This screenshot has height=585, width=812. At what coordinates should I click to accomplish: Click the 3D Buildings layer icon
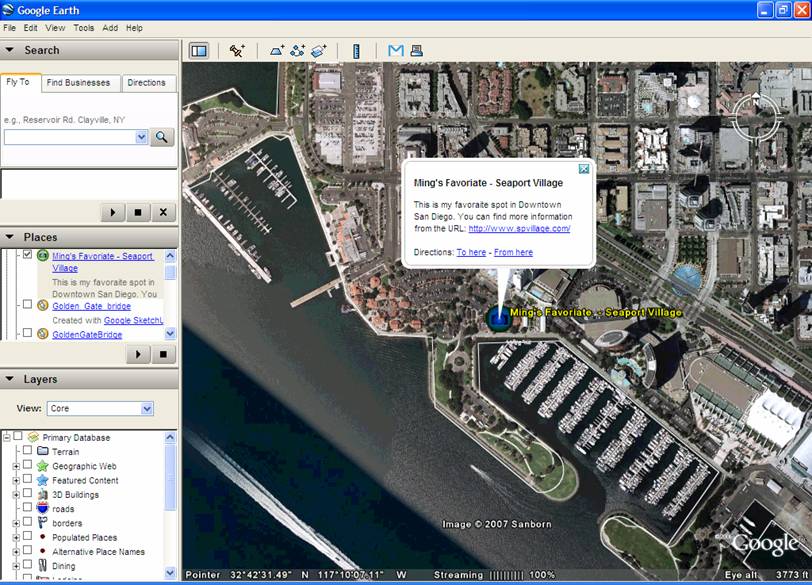(x=43, y=494)
